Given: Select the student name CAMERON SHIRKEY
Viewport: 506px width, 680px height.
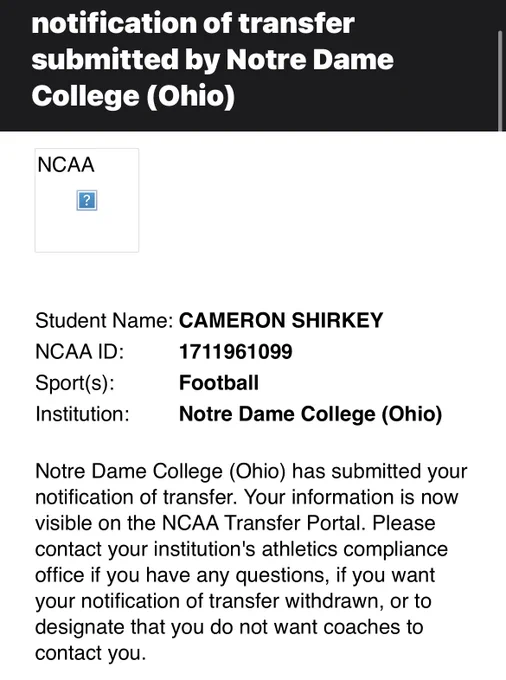Looking at the screenshot, I should [281, 320].
